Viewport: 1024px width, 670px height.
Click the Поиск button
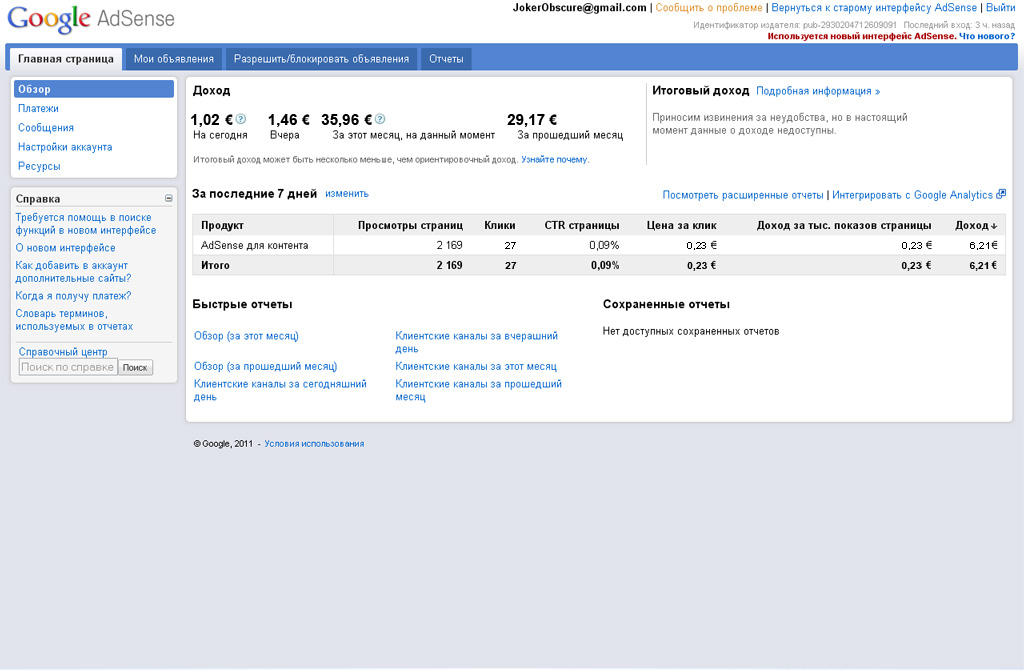(135, 368)
